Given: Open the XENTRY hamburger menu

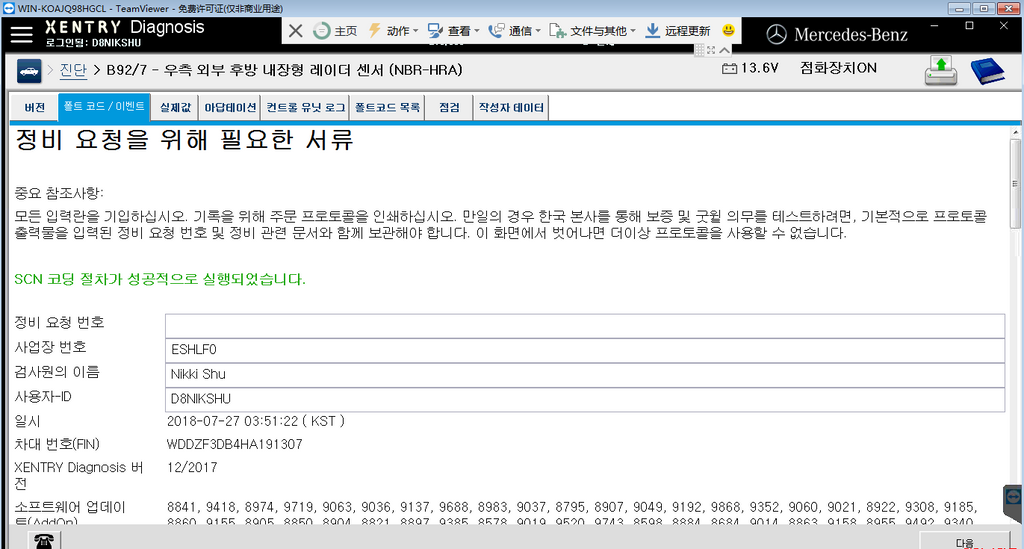Looking at the screenshot, I should tap(21, 34).
